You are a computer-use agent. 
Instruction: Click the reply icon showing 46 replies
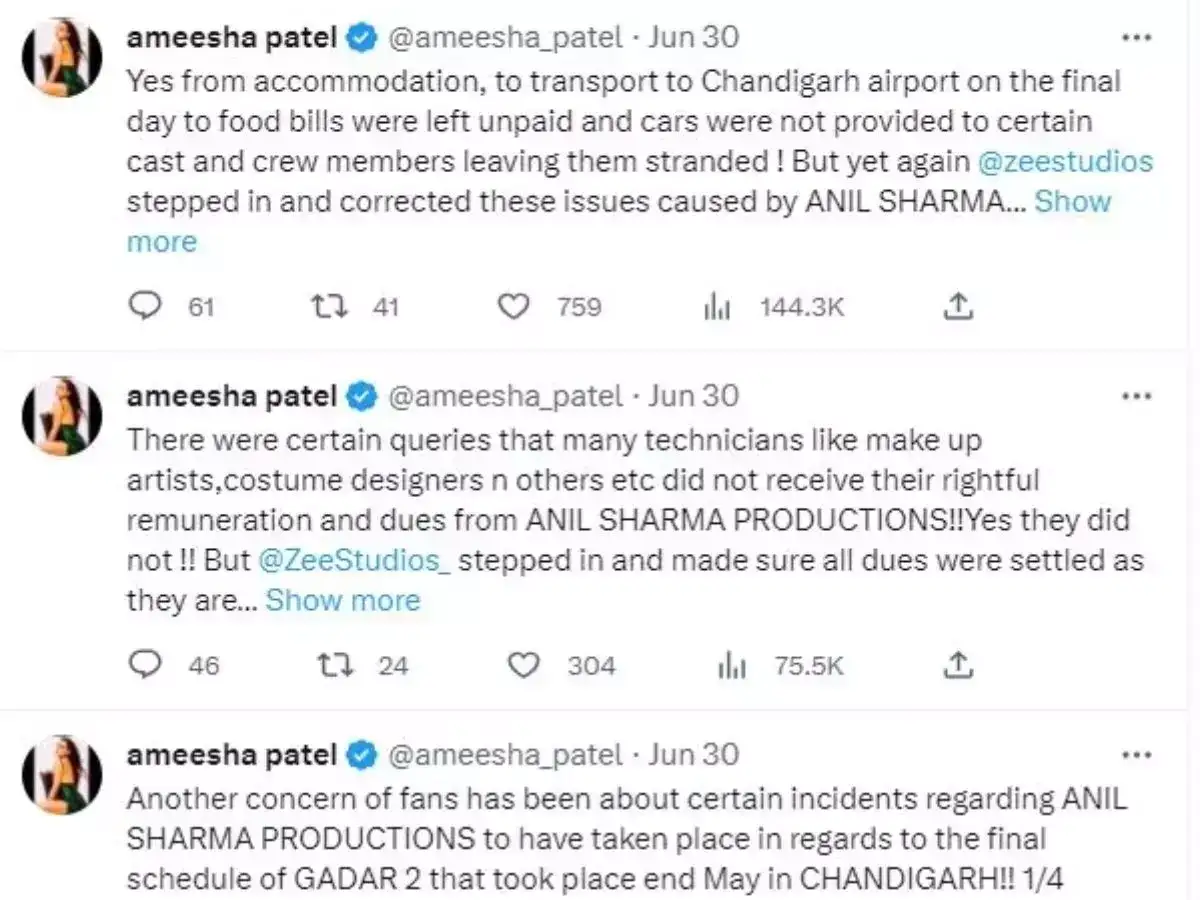[145, 665]
